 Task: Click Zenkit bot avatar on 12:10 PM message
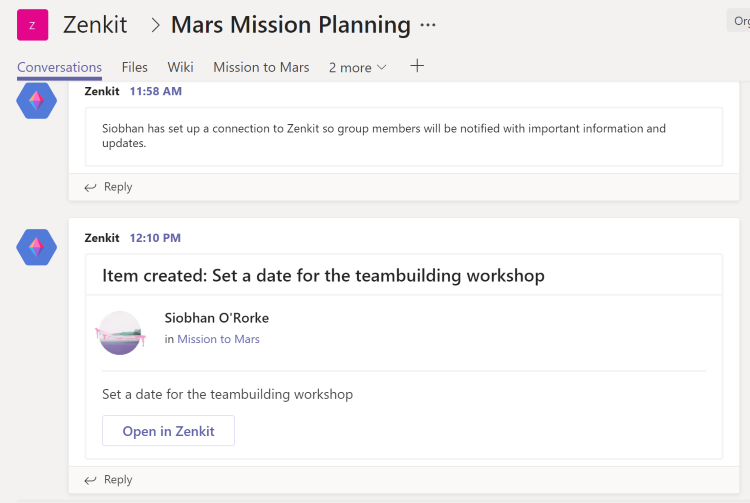tap(36, 247)
